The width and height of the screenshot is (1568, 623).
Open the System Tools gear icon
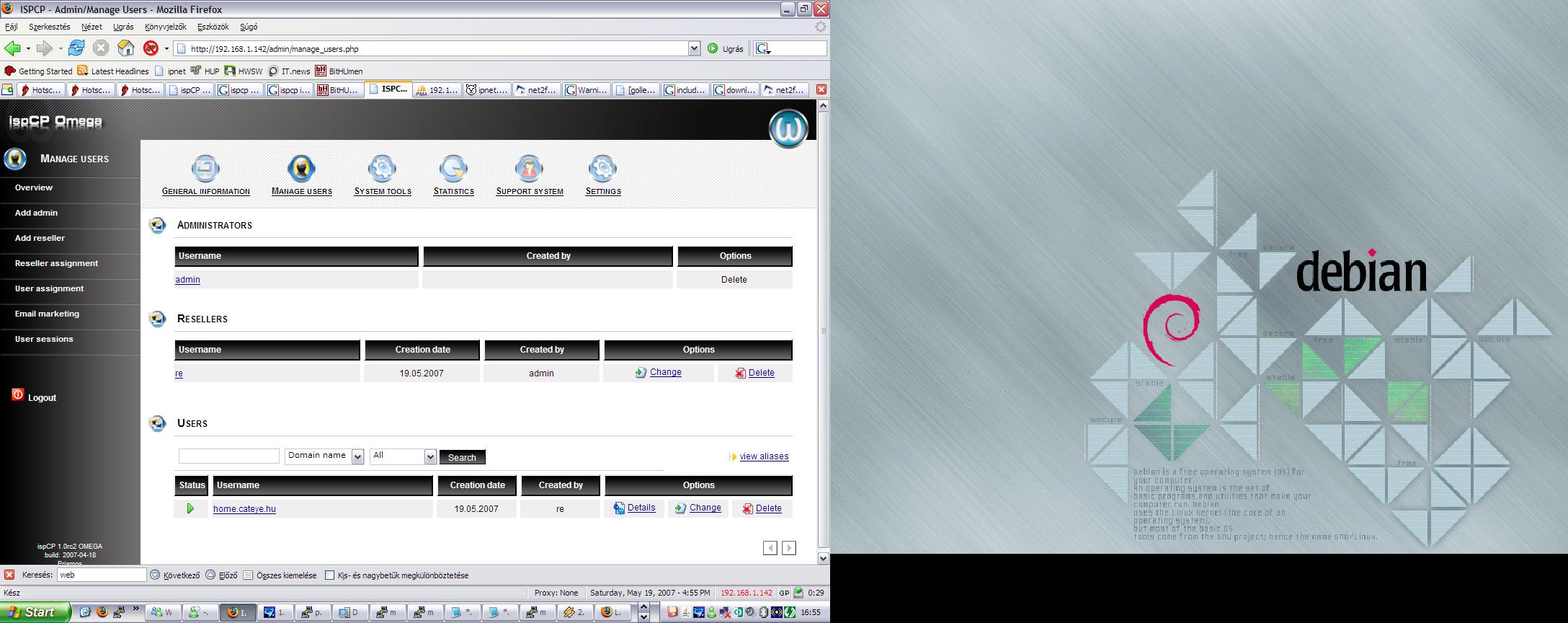tap(382, 169)
